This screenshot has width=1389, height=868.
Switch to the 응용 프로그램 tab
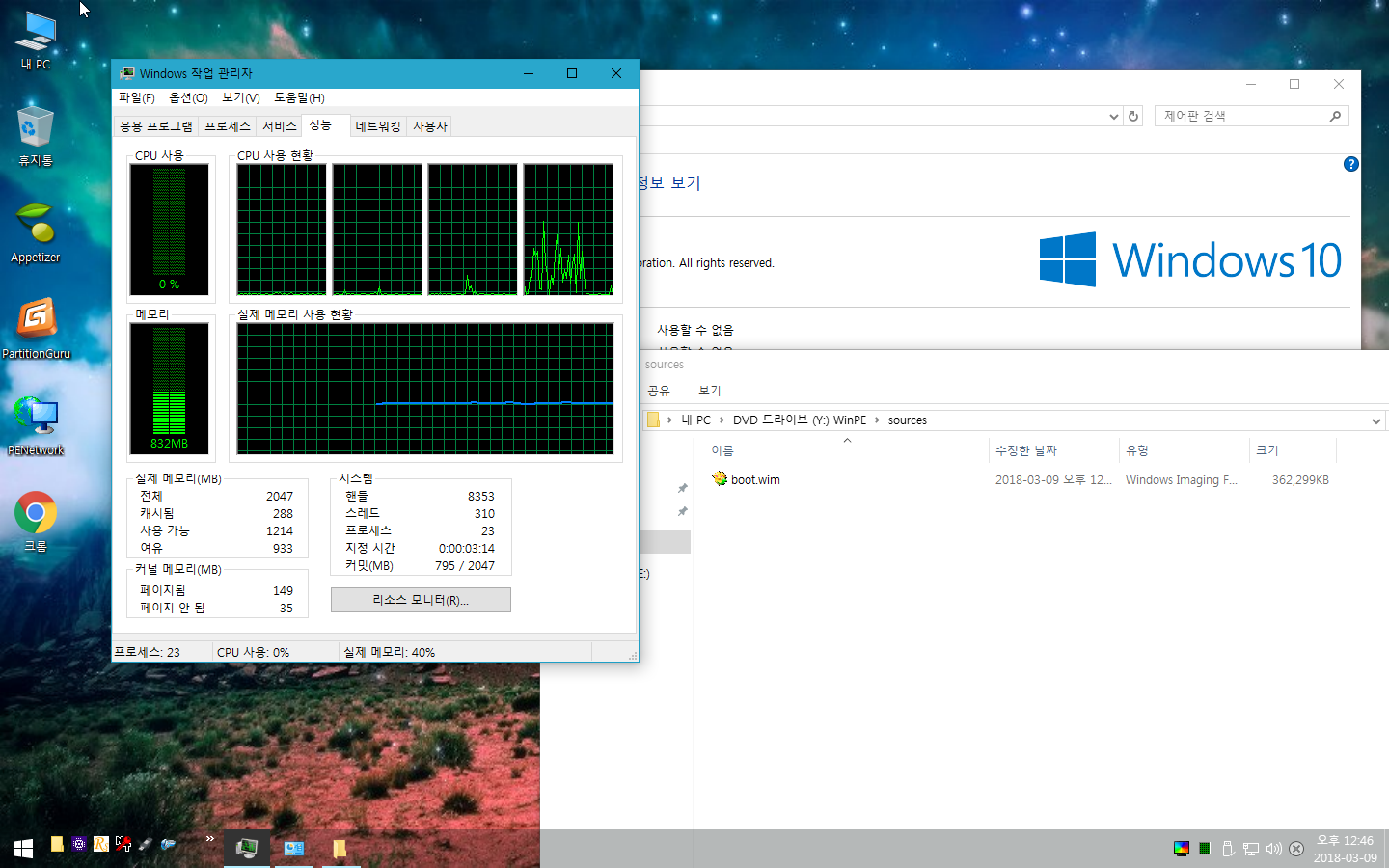pos(156,126)
